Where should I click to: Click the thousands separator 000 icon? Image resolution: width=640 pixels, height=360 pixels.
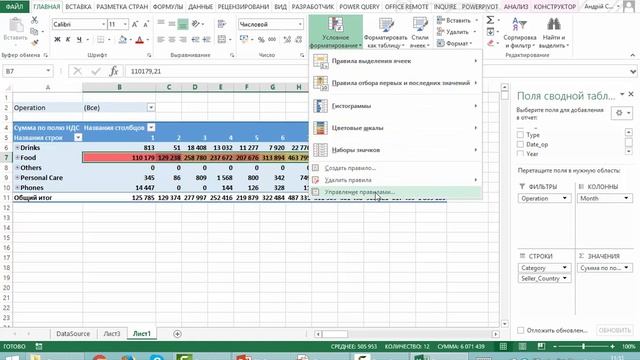click(x=272, y=40)
